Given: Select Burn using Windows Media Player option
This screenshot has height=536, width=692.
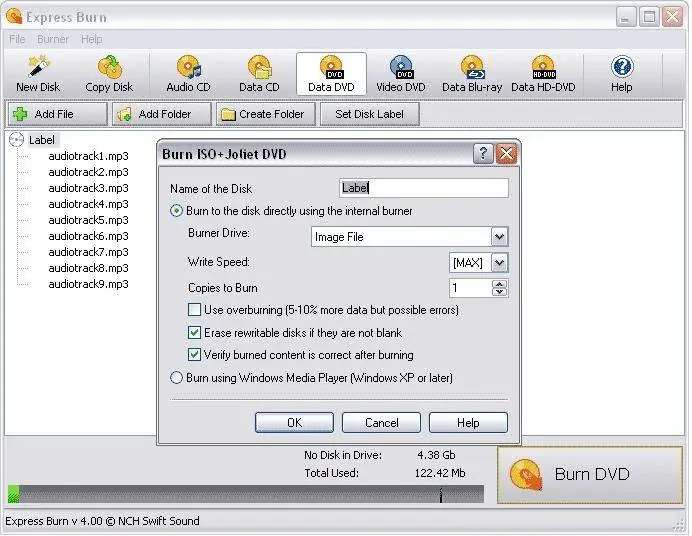Looking at the screenshot, I should 177,378.
